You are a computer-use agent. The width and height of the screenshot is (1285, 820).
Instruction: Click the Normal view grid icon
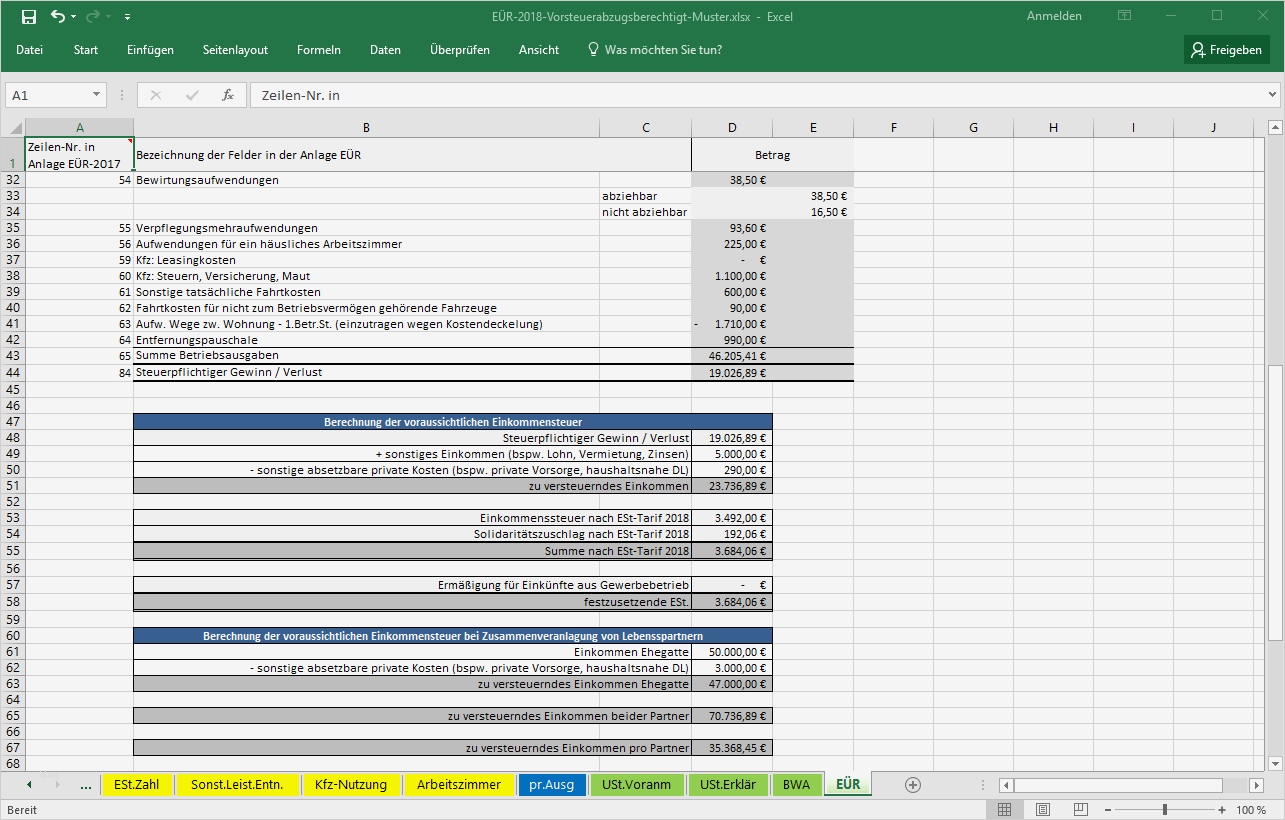(x=1005, y=809)
